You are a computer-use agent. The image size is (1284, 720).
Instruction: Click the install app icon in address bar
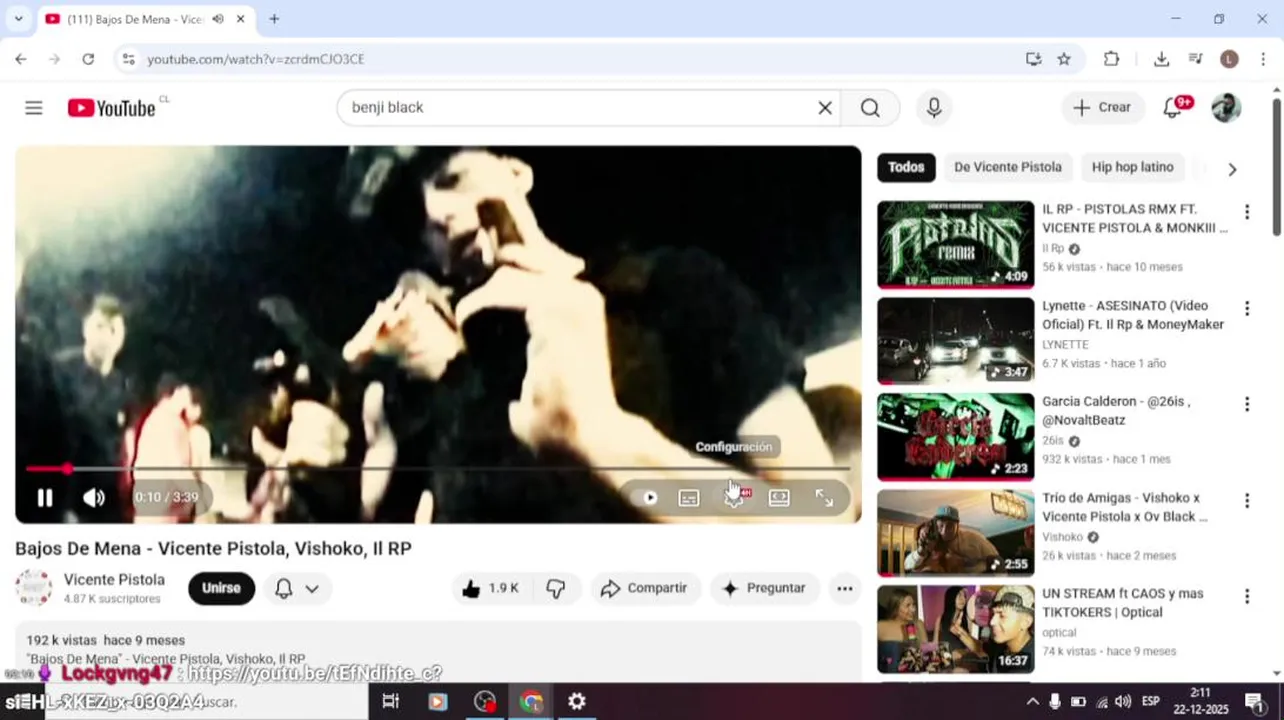tap(1034, 59)
